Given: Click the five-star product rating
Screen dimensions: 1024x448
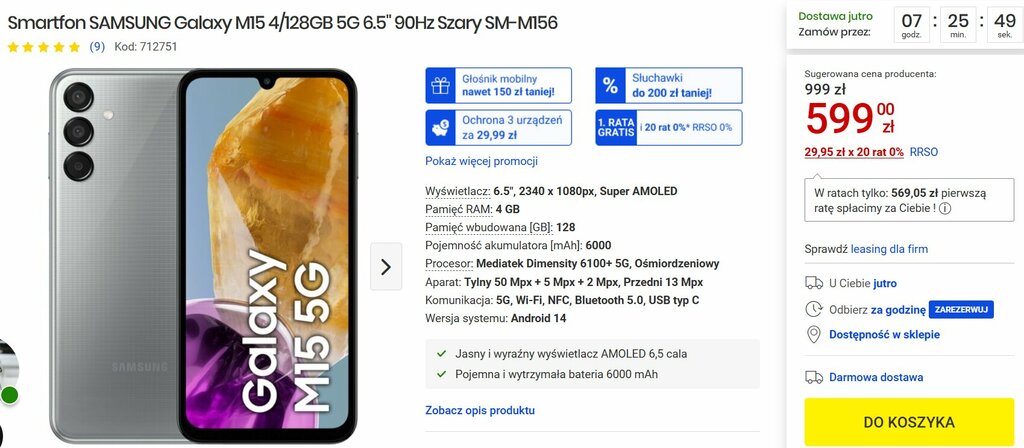Looking at the screenshot, I should (44, 47).
